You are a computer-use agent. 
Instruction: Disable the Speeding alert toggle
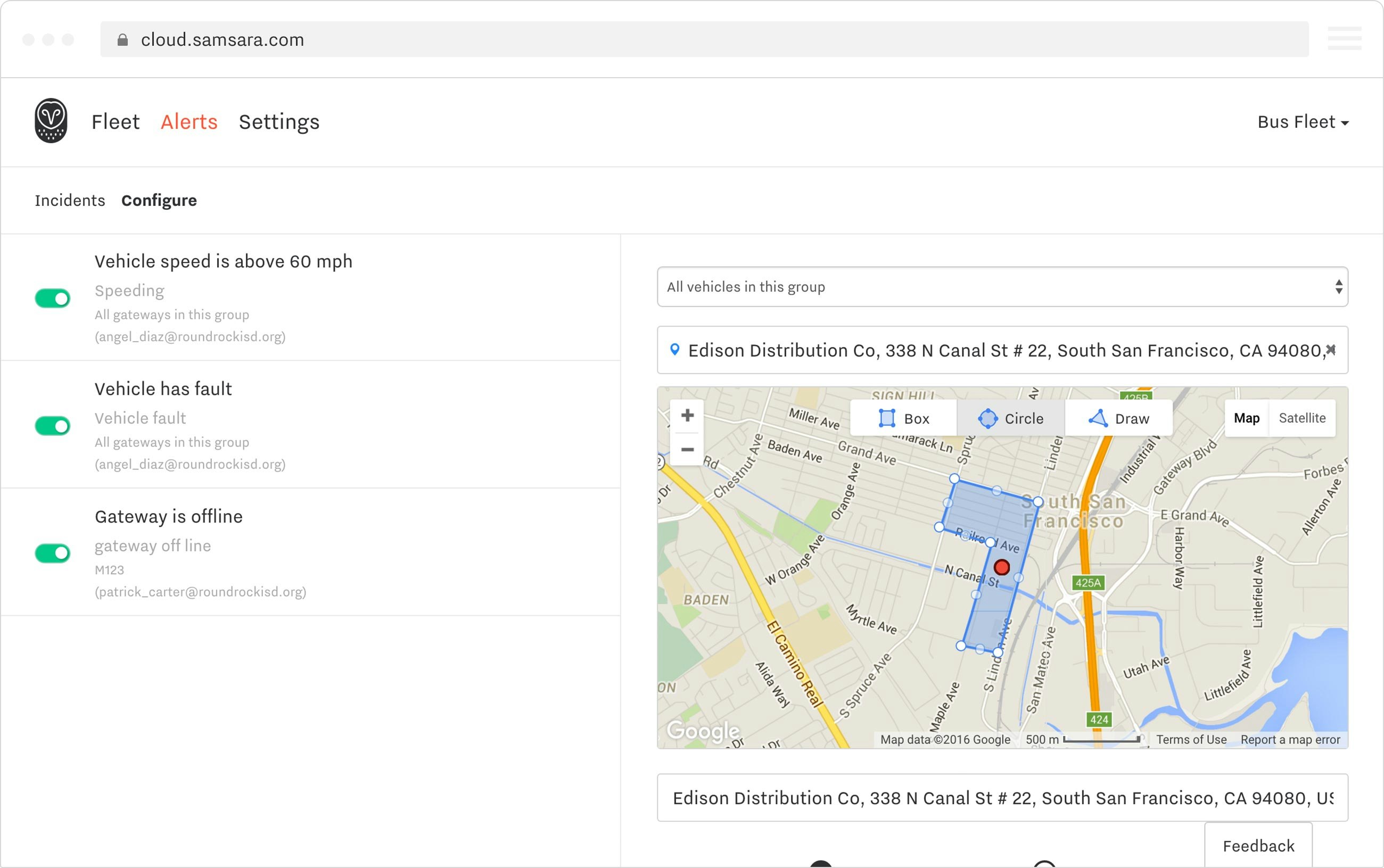53,299
